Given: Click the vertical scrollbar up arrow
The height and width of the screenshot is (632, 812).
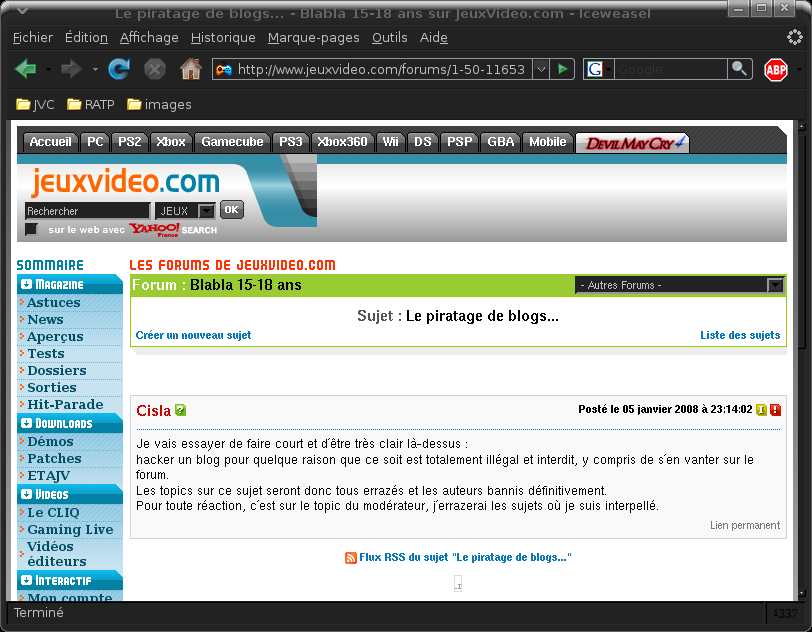Looking at the screenshot, I should click(x=802, y=126).
